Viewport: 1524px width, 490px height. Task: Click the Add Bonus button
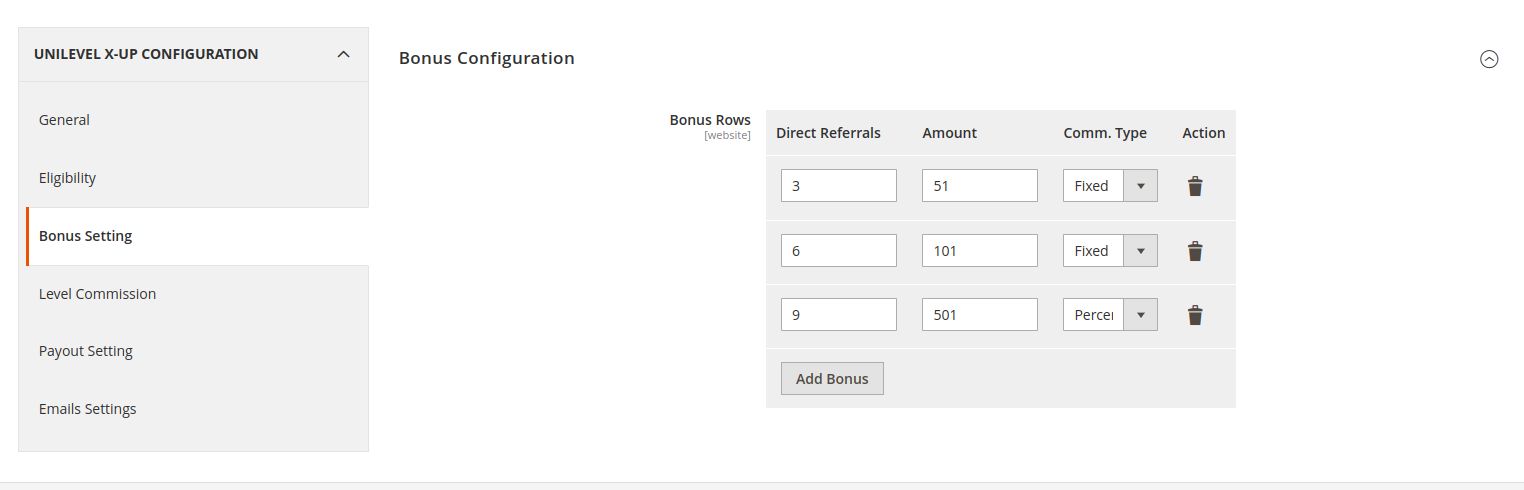[x=832, y=379]
